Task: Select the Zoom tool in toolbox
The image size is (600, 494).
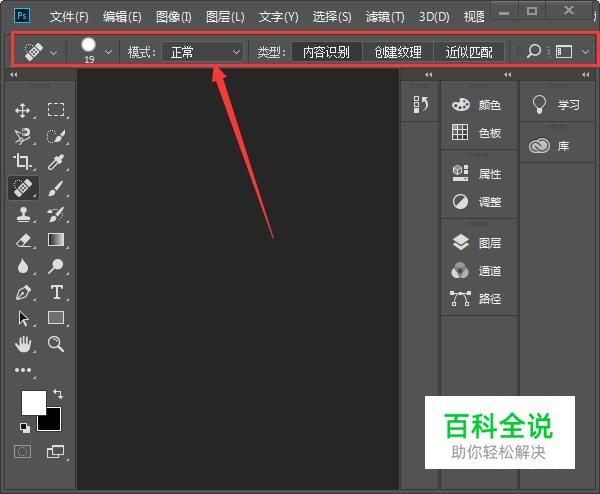Action: pos(56,344)
